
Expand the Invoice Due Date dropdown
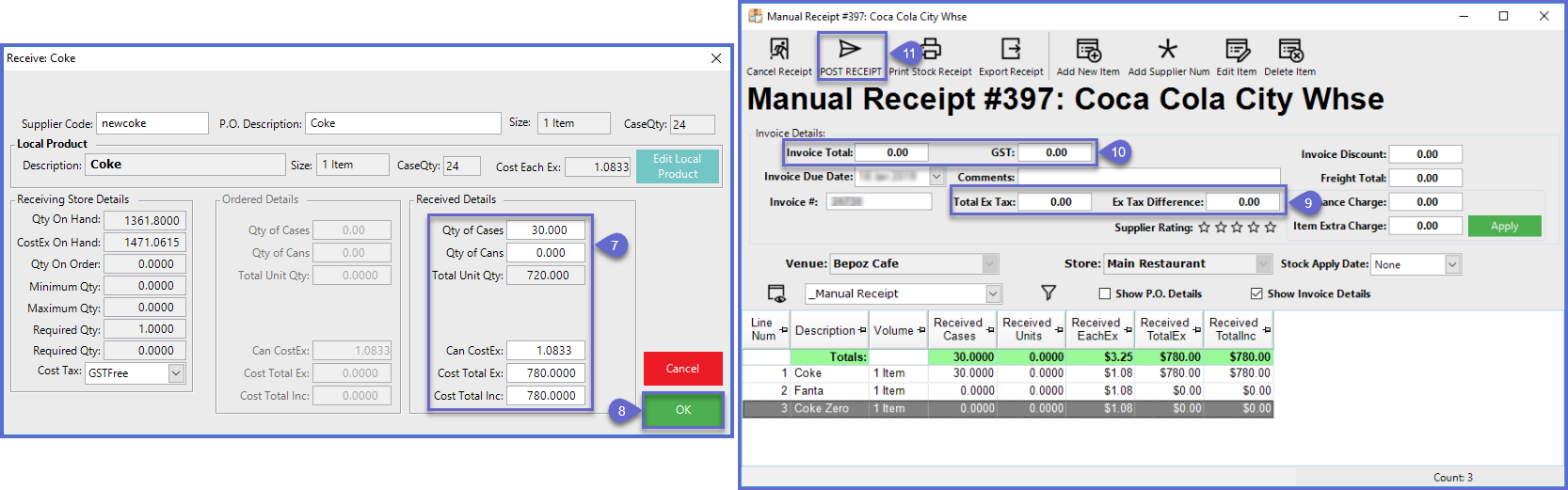click(936, 177)
